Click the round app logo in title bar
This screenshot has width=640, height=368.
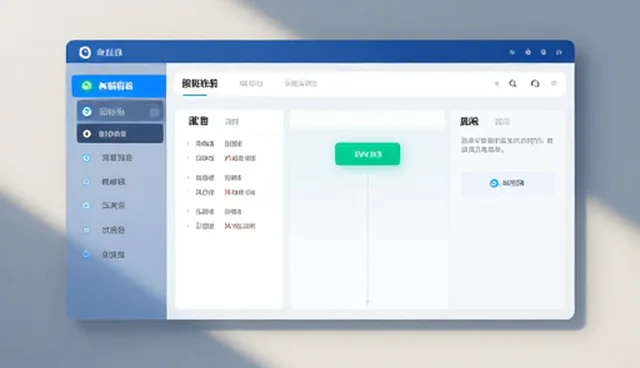pos(85,52)
